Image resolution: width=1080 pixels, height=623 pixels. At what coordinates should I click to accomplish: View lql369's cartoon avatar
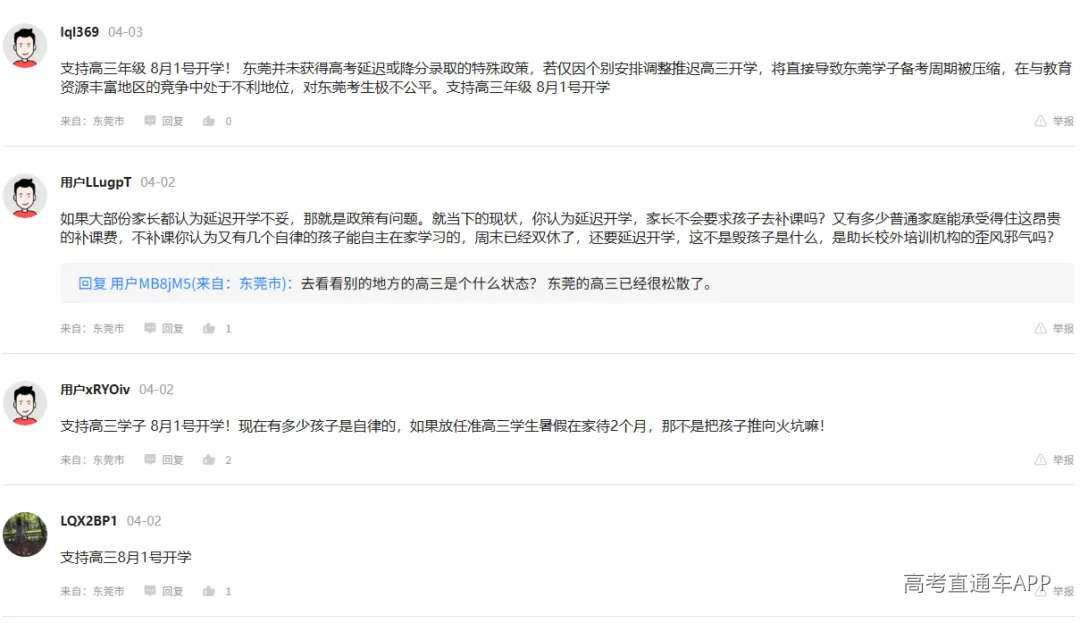click(x=25, y=46)
